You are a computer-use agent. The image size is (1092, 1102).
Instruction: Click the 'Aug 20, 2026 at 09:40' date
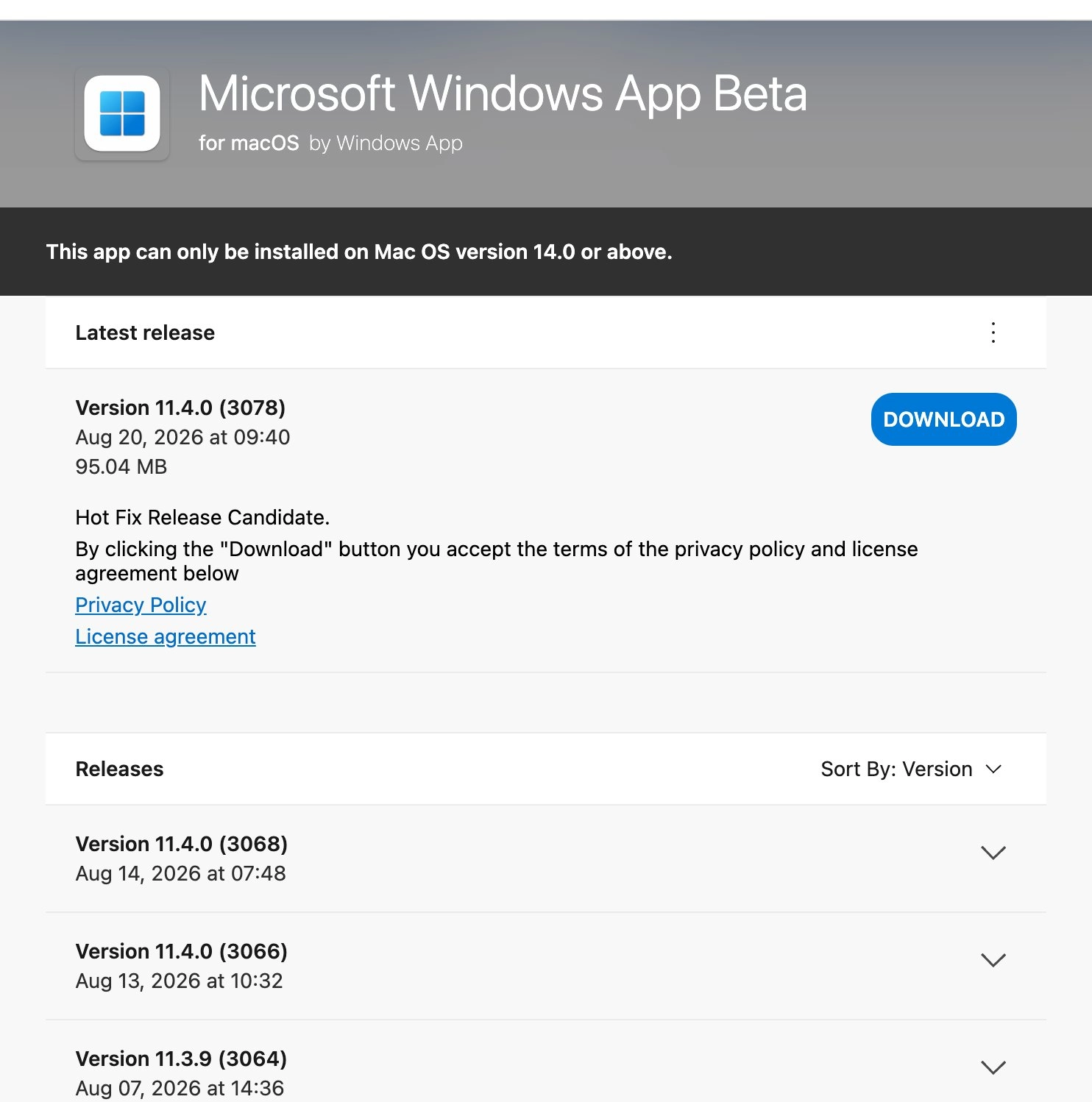(182, 437)
